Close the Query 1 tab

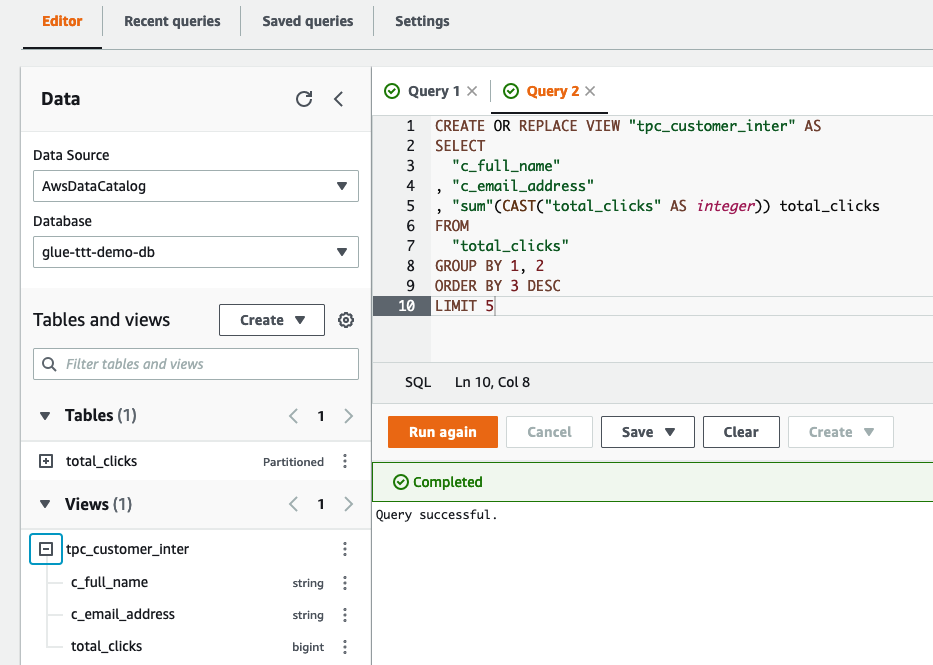tap(472, 91)
